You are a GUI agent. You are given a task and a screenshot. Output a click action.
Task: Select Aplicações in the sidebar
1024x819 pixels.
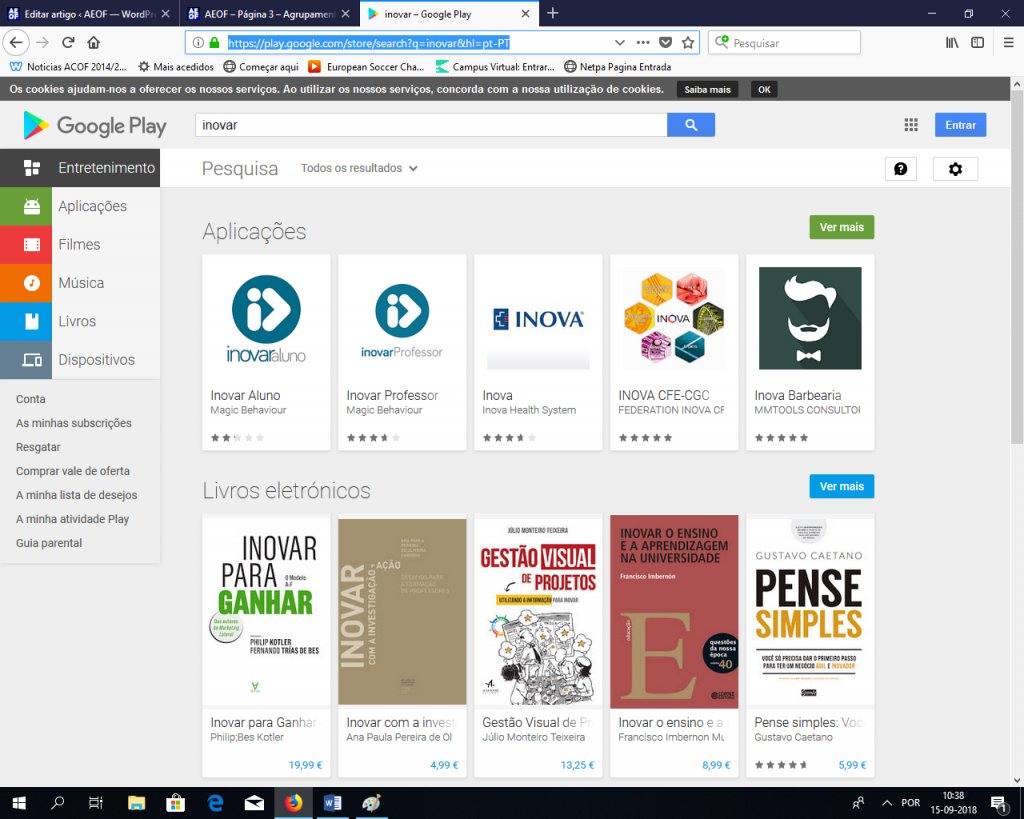tap(80, 206)
